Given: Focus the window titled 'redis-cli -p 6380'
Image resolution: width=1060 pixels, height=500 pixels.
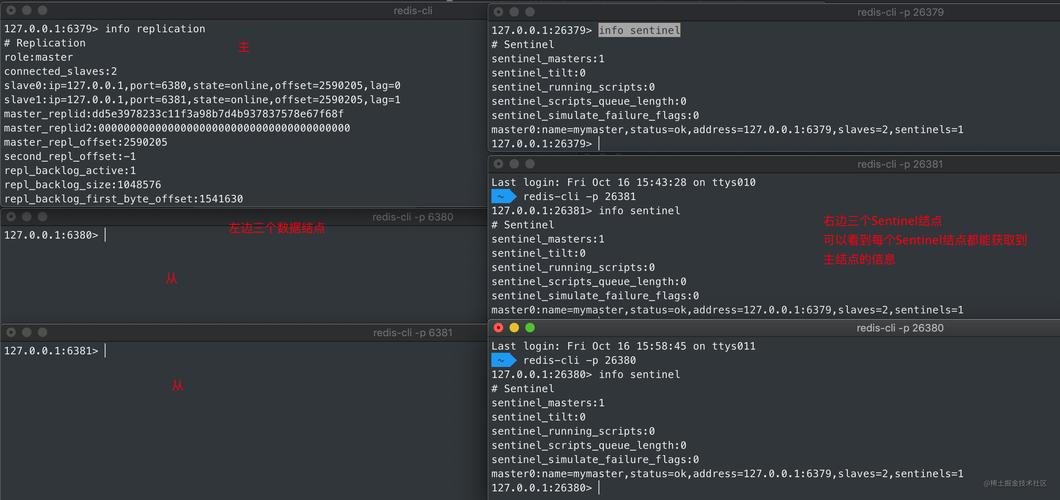Looking at the screenshot, I should [x=412, y=217].
